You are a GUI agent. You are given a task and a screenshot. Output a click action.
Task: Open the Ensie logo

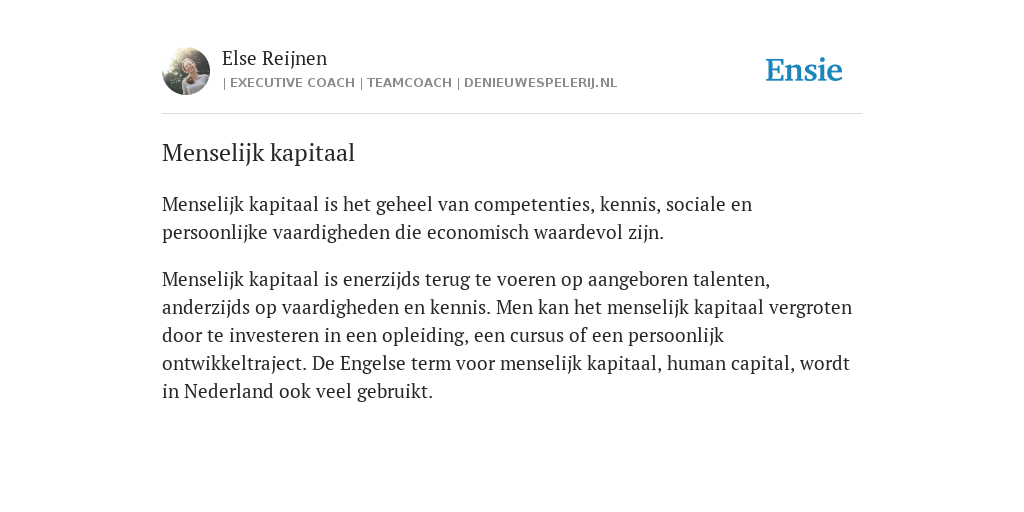(x=804, y=70)
